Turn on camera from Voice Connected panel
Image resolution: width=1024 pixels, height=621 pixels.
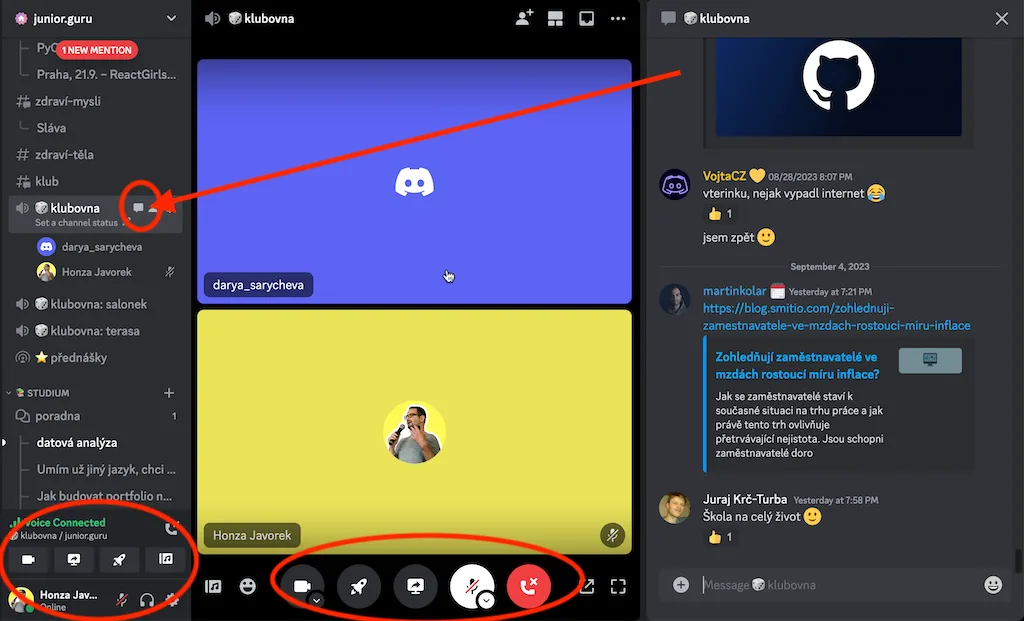coord(28,560)
